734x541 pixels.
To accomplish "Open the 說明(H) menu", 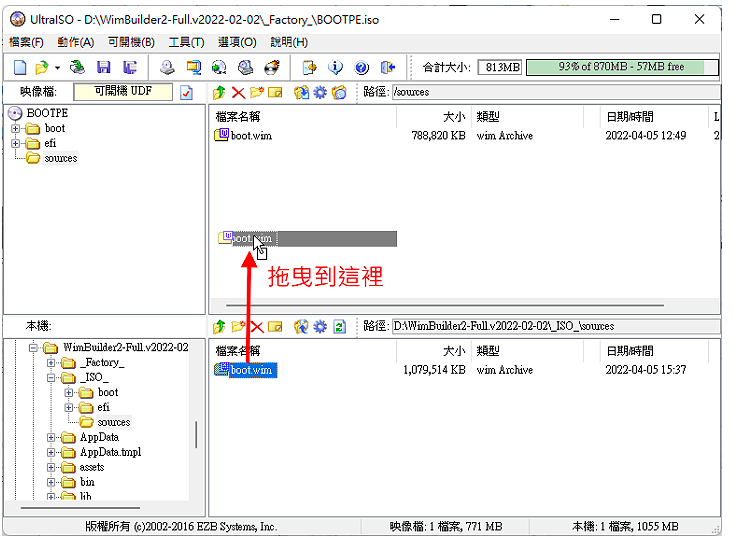I will (289, 42).
